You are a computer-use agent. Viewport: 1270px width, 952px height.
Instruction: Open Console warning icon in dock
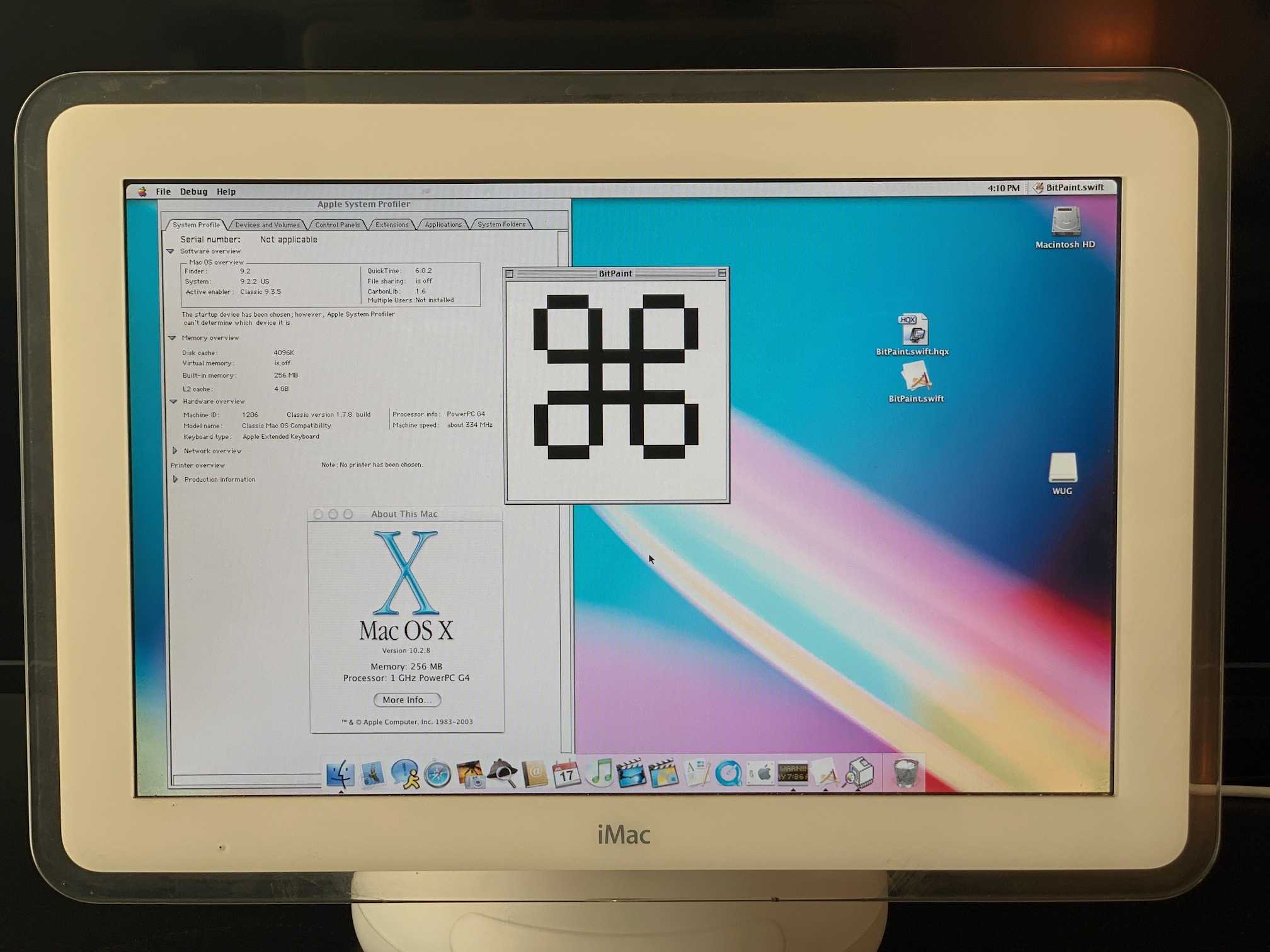click(793, 773)
